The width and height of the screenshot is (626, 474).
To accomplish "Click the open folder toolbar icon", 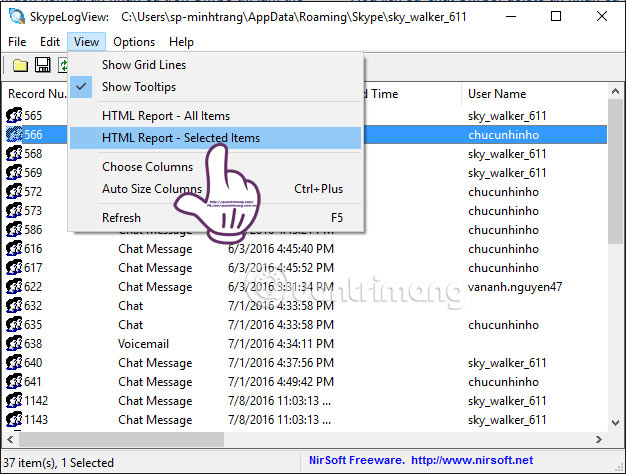I will click(20, 65).
